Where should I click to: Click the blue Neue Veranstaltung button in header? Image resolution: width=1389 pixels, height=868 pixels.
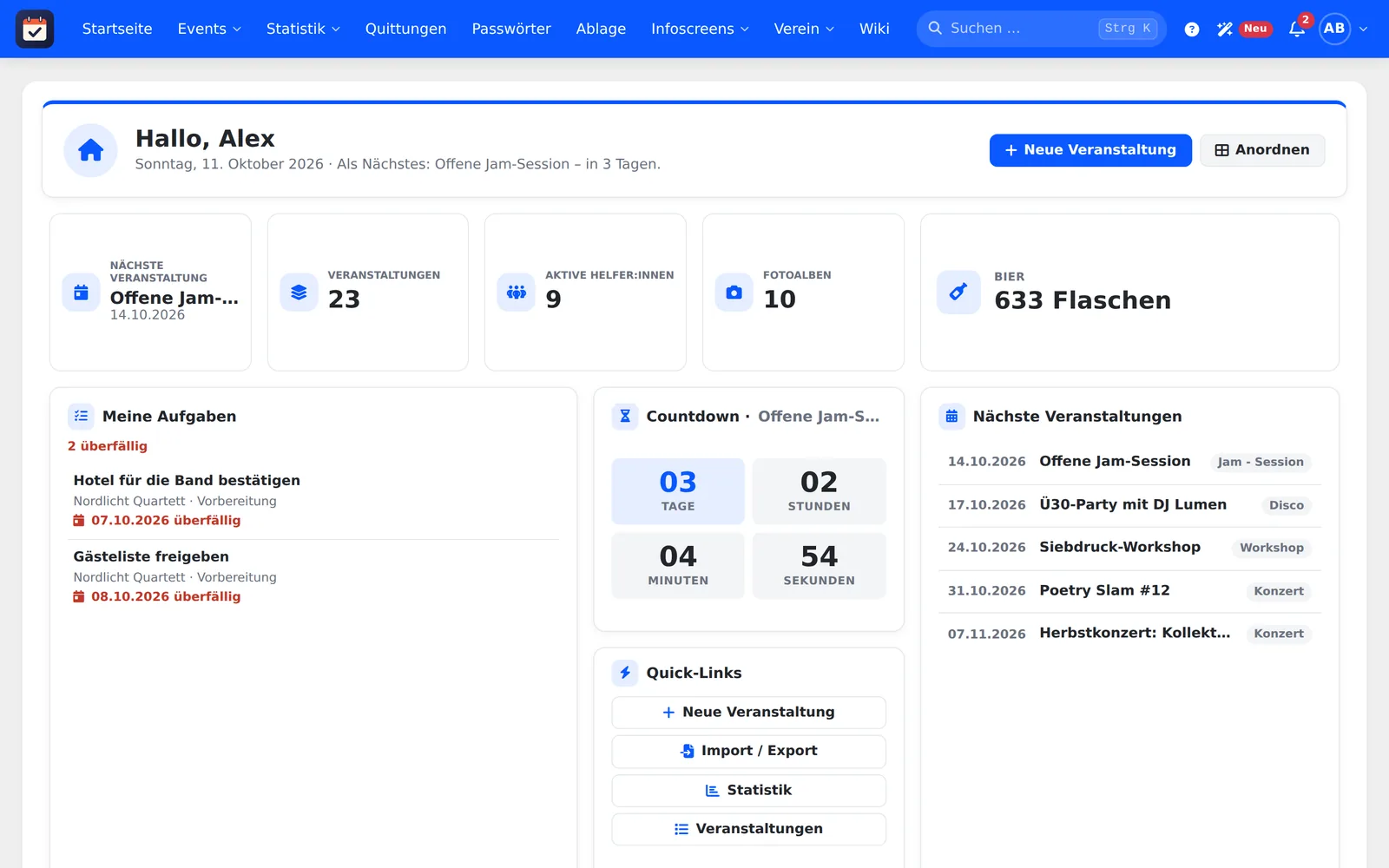(x=1090, y=150)
